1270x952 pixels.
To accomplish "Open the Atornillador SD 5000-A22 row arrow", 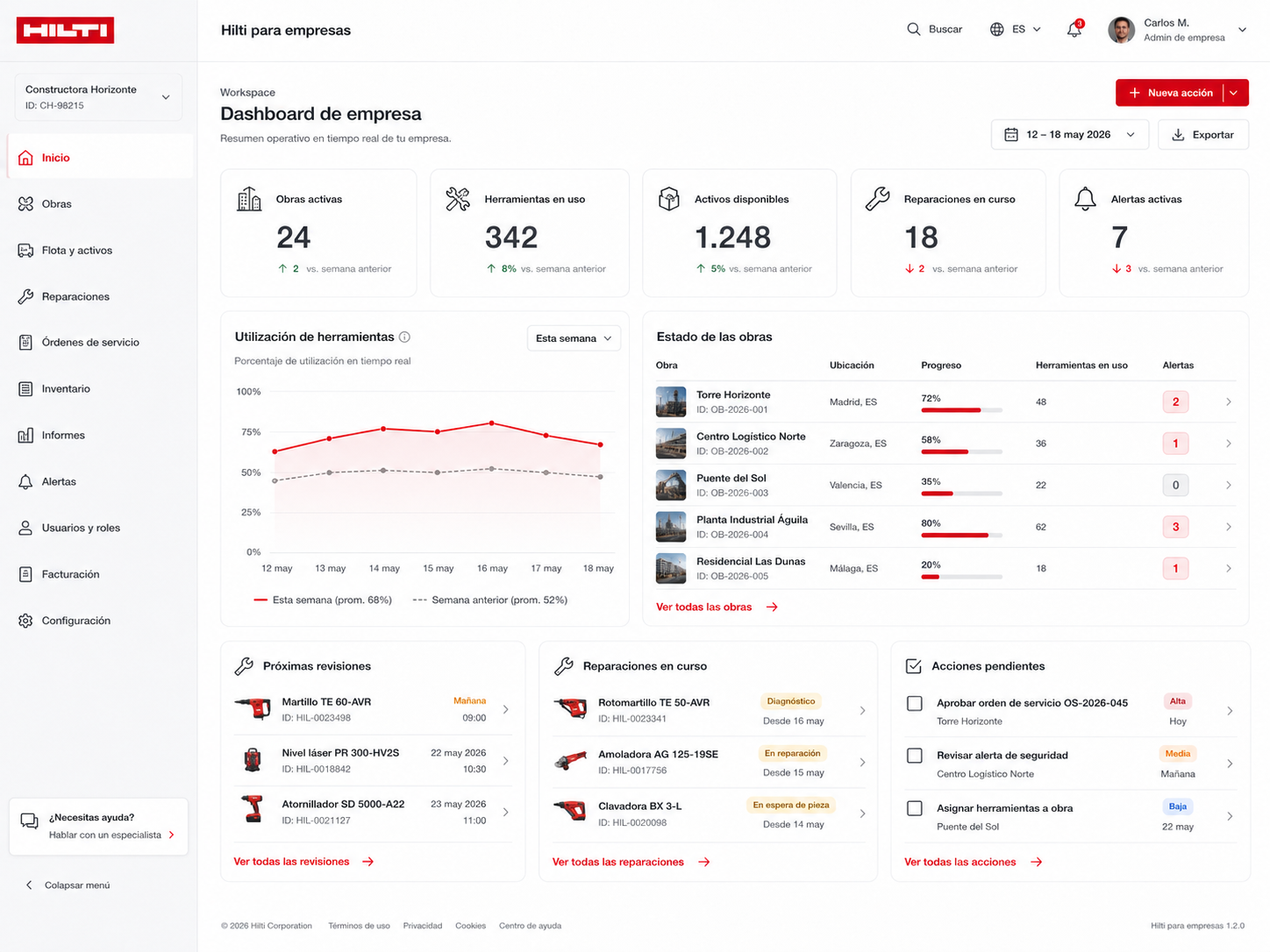I will 506,813.
